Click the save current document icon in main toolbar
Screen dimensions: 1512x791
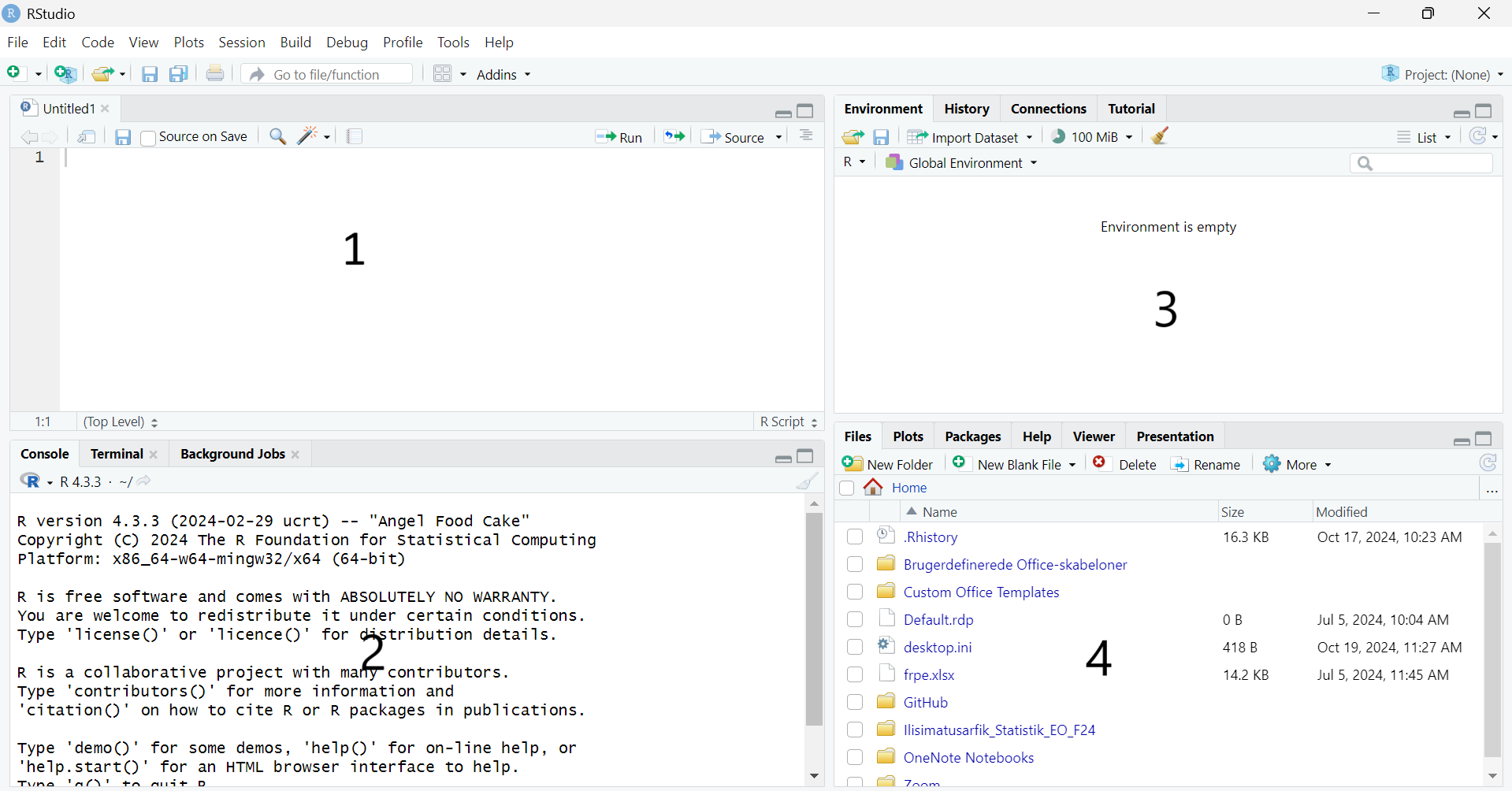pos(150,74)
